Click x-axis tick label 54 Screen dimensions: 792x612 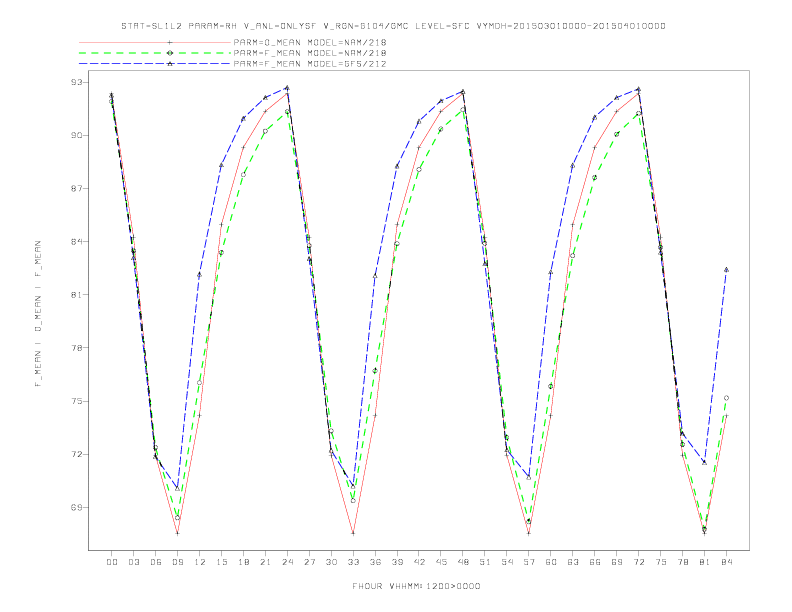point(507,562)
